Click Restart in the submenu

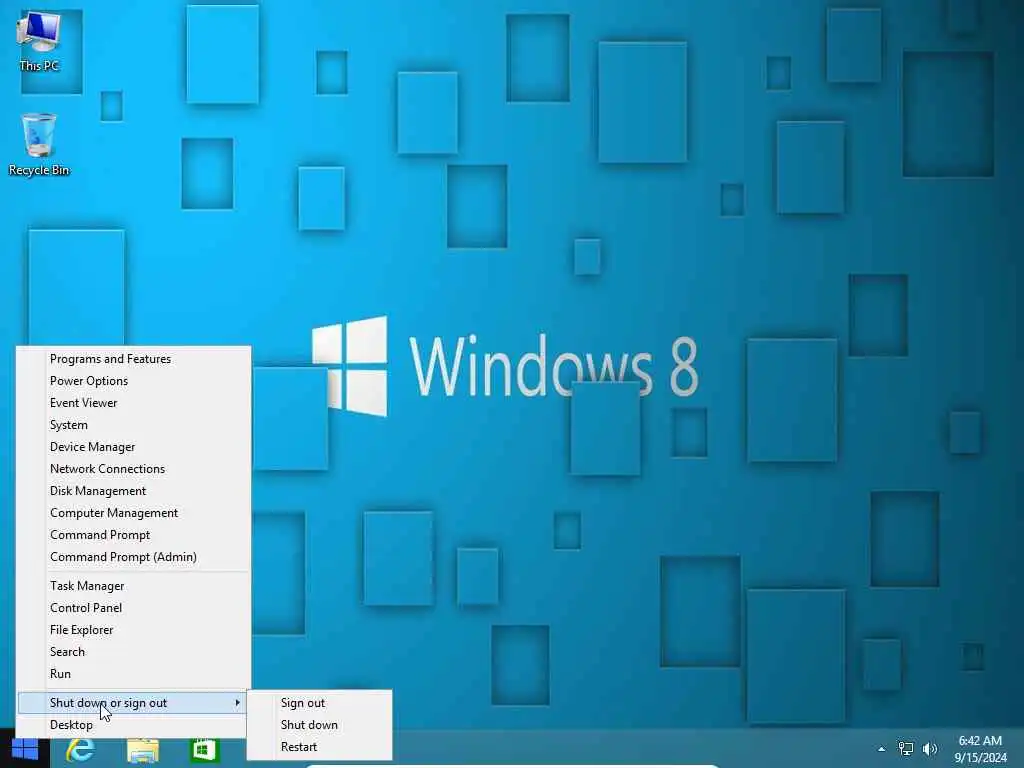[319, 746]
